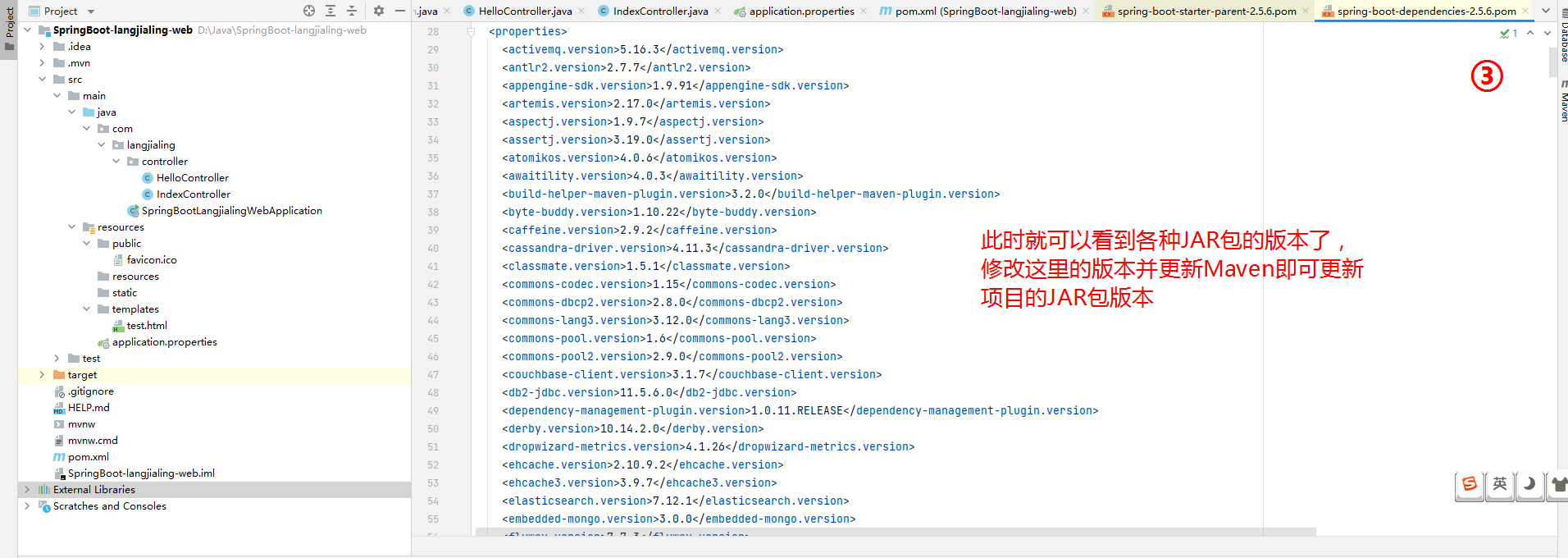Hide the Project panel with minus icon
Image resolution: width=1568 pixels, height=558 pixels.
pos(400,11)
